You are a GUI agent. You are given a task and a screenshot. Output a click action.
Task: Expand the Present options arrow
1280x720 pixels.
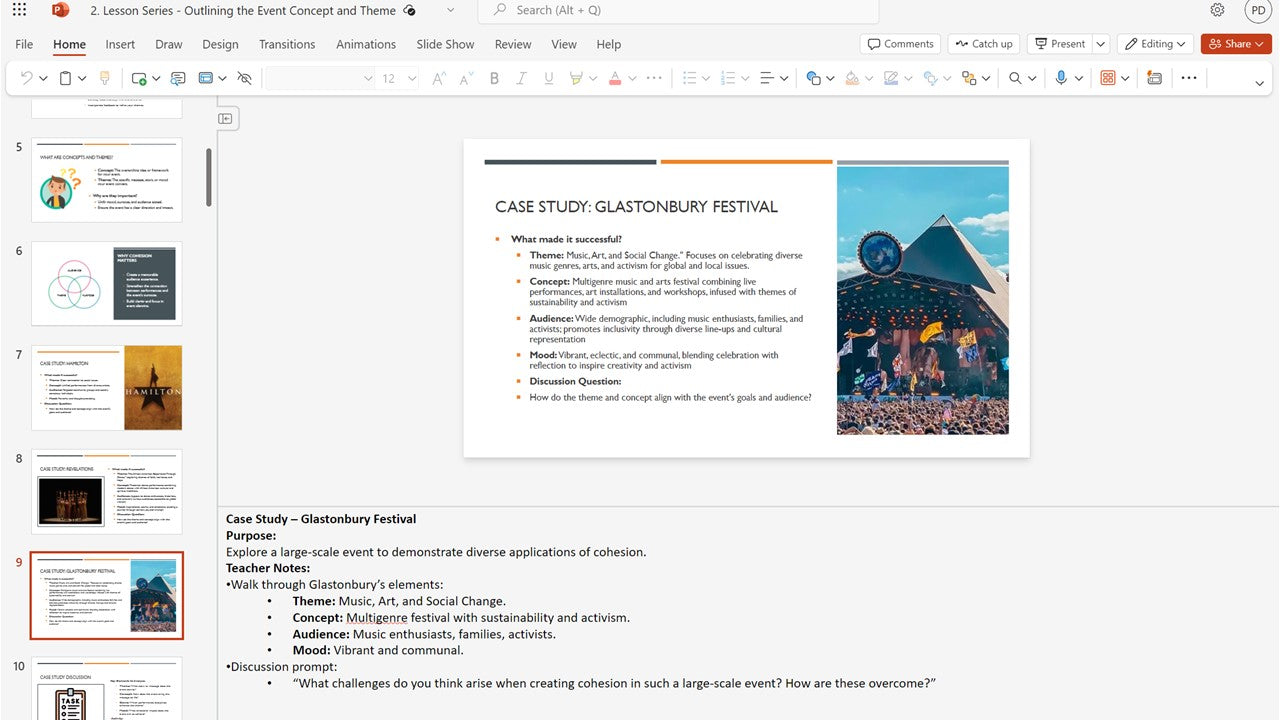1101,44
